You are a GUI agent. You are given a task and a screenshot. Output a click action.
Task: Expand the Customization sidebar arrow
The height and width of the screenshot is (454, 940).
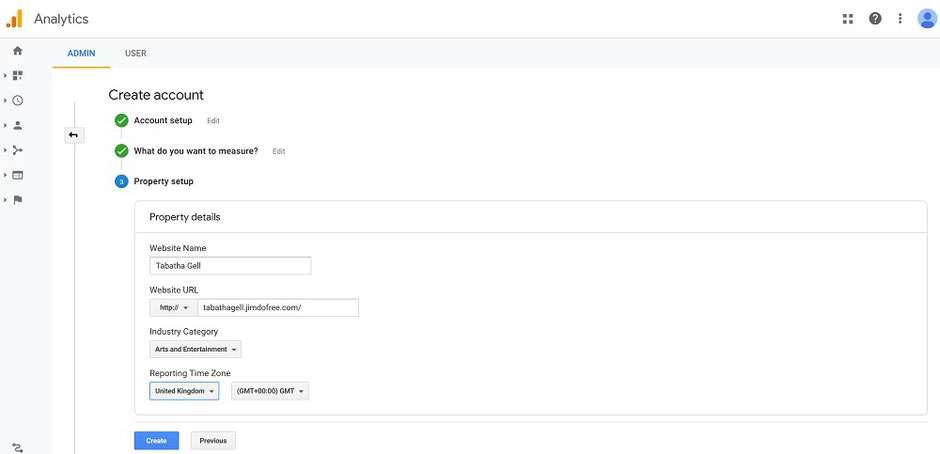[x=5, y=76]
